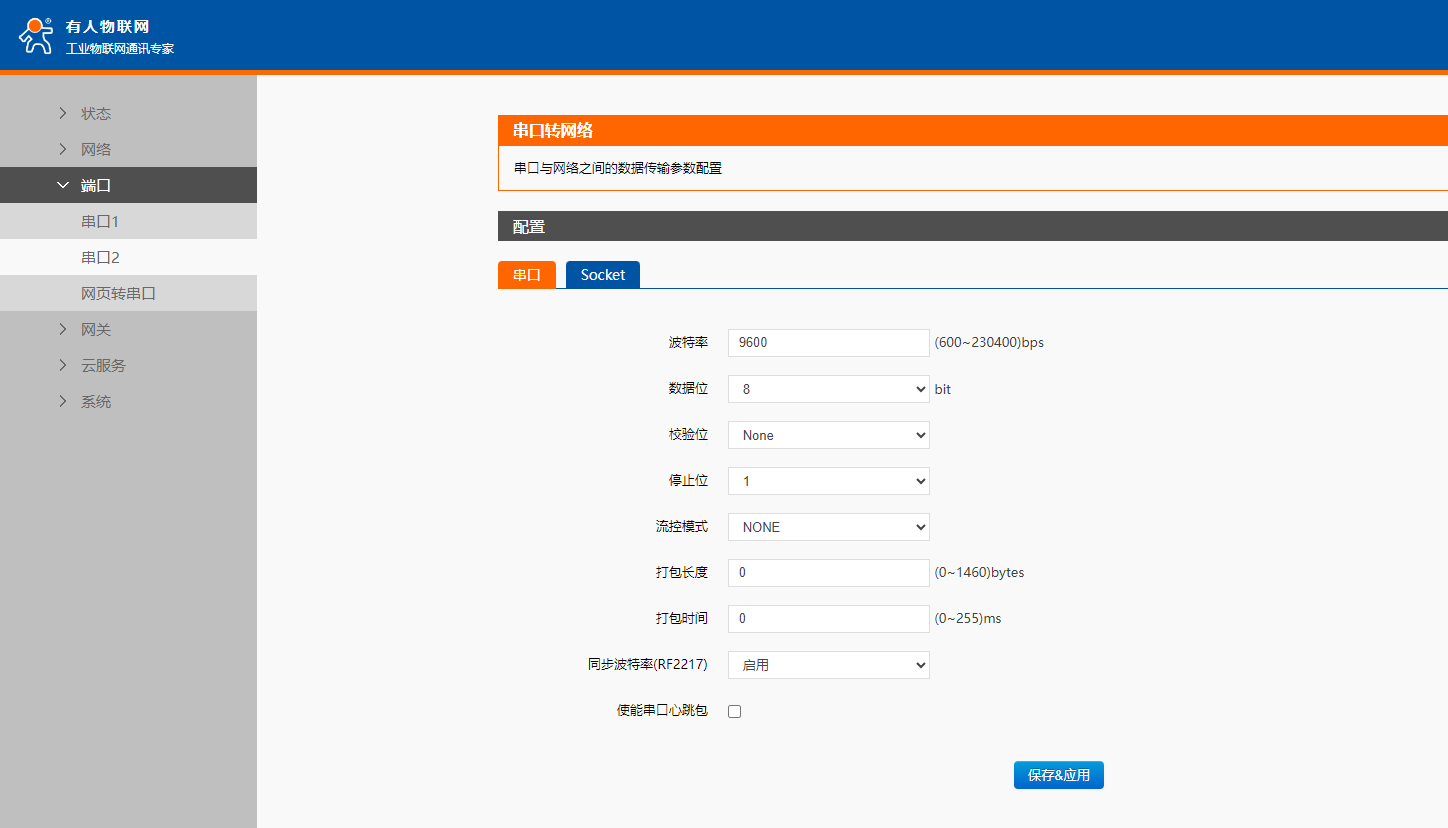This screenshot has height=828, width=1448.
Task: Click the 波特率 input field
Action: [828, 343]
